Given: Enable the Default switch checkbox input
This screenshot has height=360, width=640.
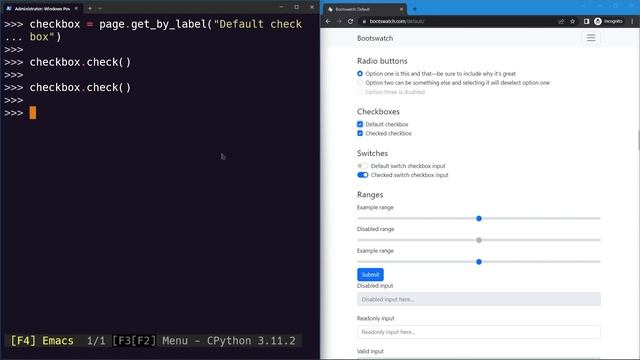Looking at the screenshot, I should coord(362,166).
